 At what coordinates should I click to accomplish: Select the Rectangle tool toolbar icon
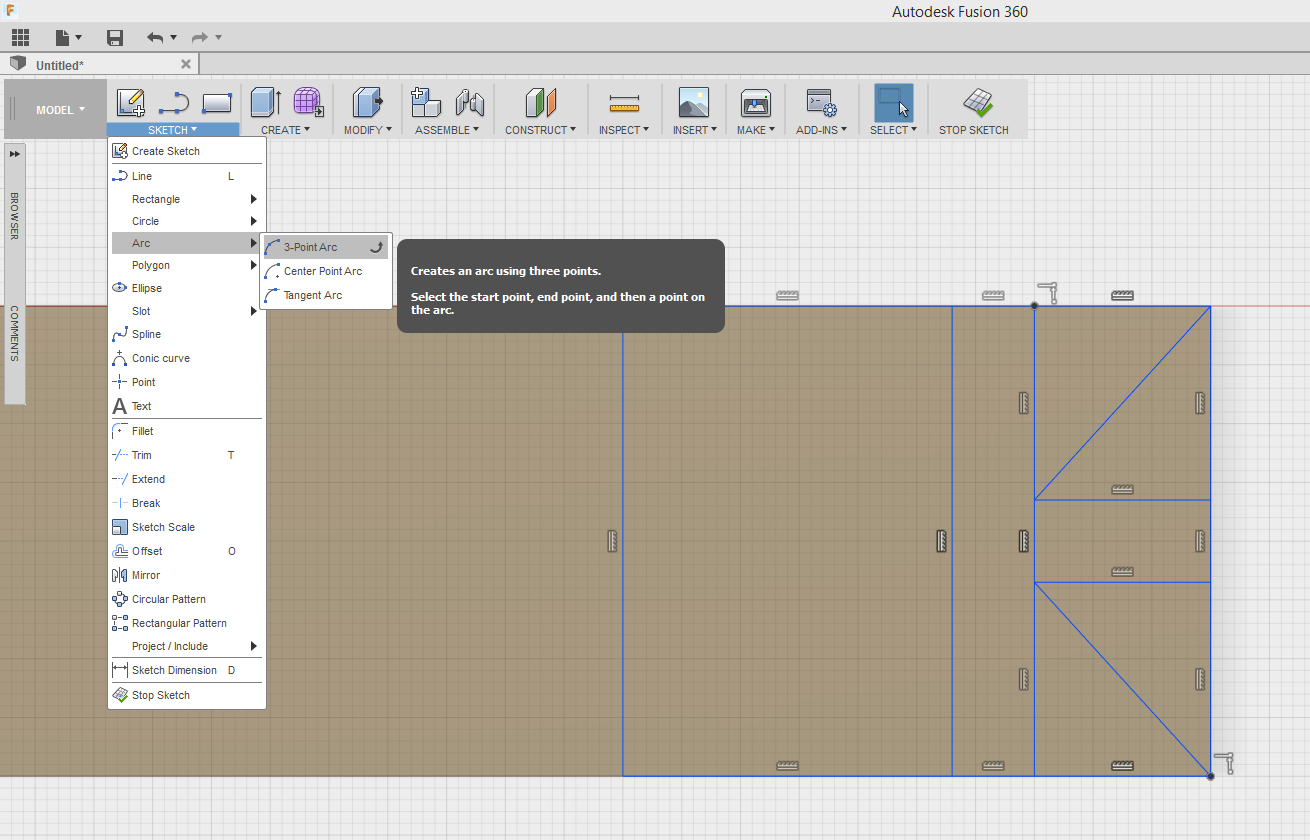217,102
